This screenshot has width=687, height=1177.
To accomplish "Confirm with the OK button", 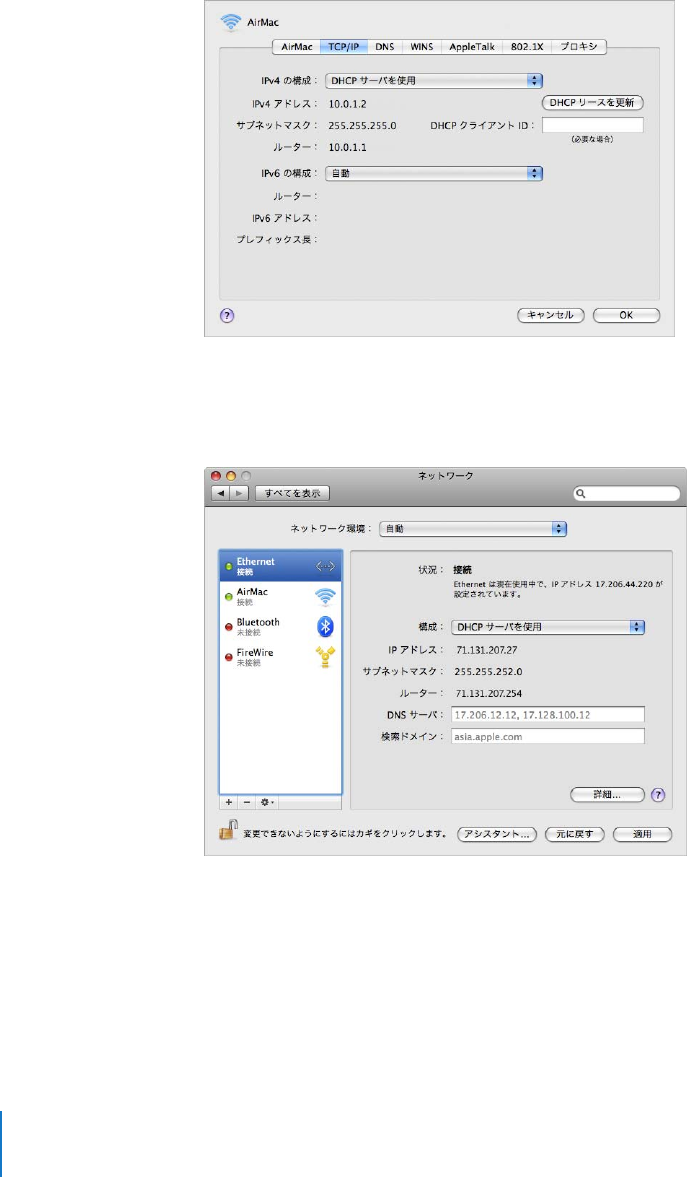I will 626,315.
